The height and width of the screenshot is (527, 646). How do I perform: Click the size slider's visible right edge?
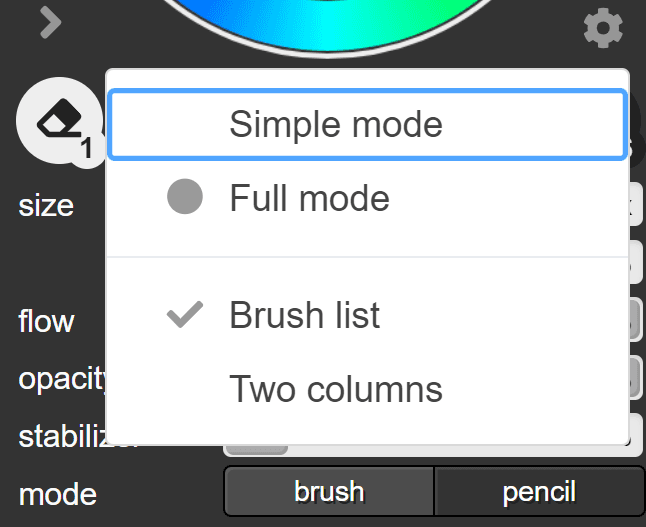634,206
